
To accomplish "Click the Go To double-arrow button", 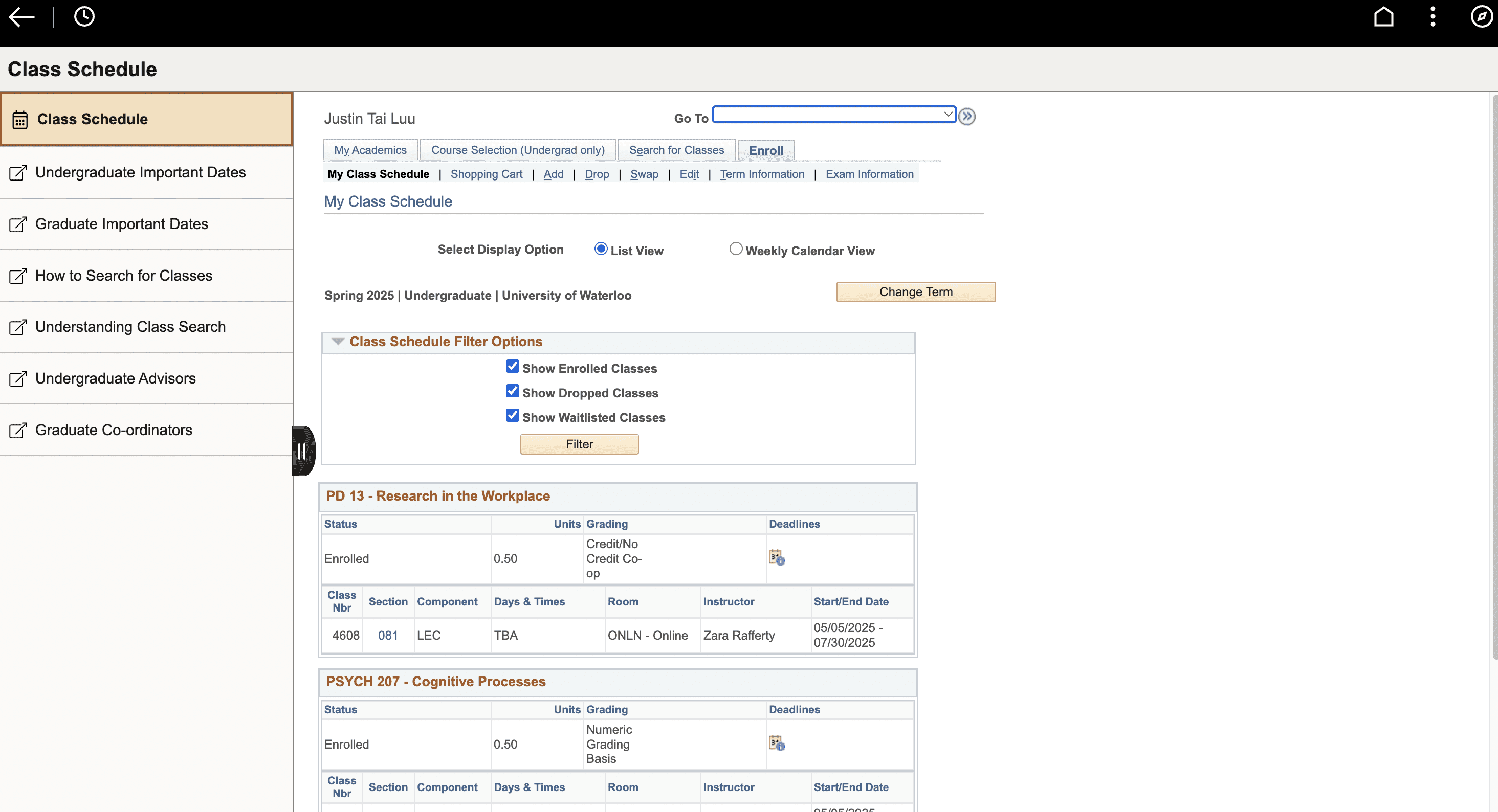I will point(966,117).
